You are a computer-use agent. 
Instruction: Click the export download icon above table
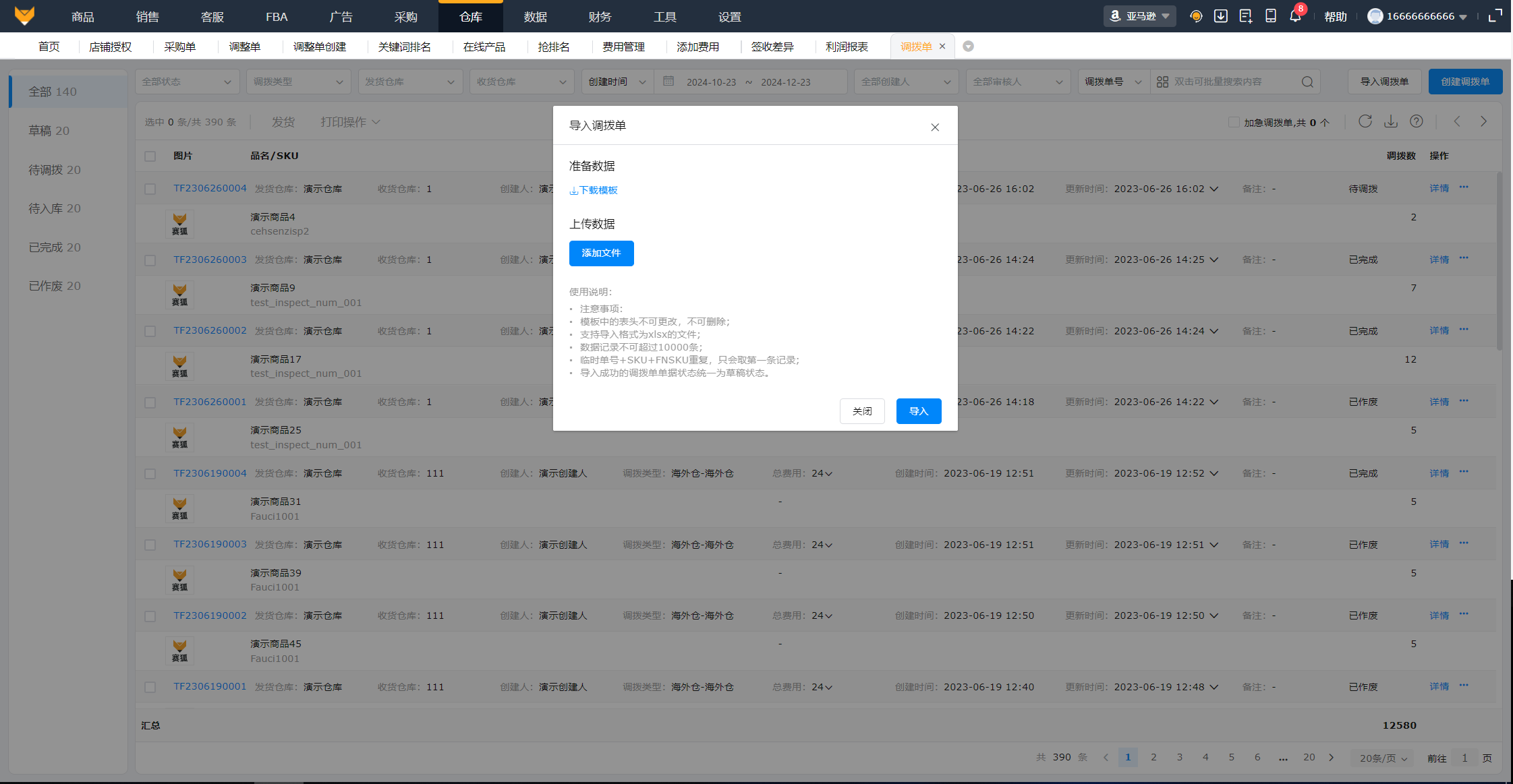(1391, 121)
